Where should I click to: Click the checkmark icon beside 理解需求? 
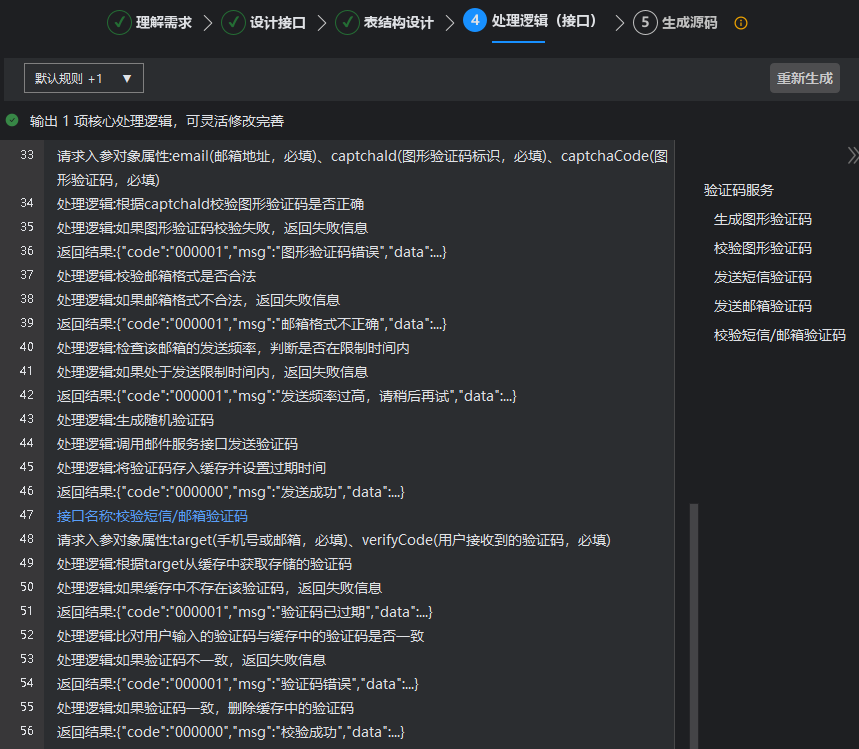(119, 22)
